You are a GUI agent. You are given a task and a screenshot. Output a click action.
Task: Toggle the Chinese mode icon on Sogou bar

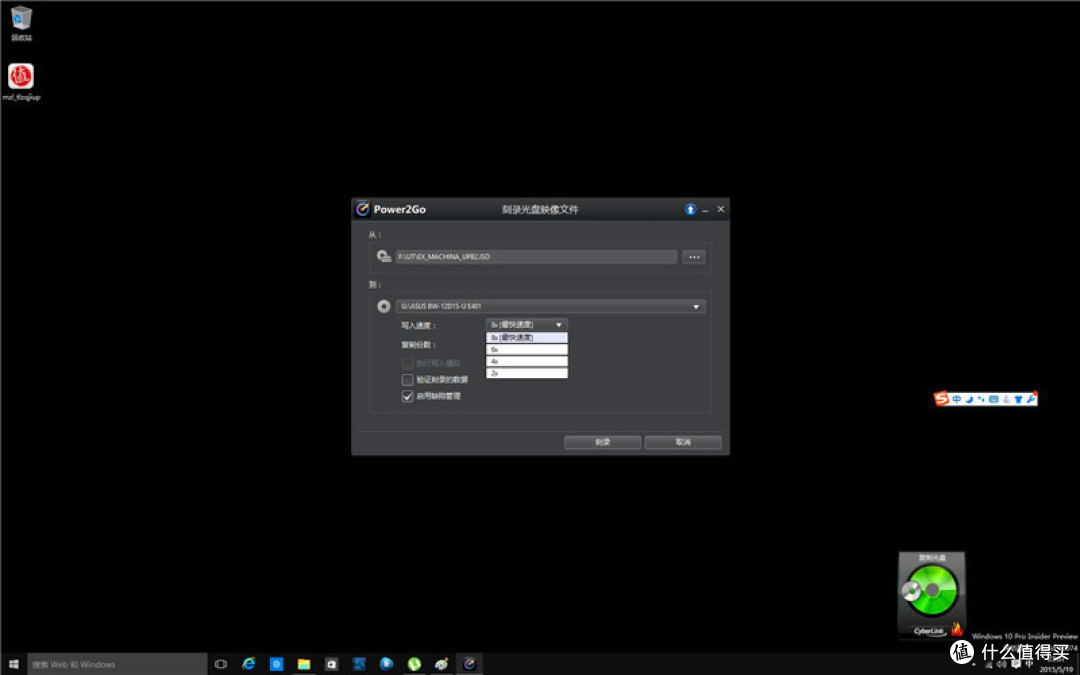pos(957,399)
